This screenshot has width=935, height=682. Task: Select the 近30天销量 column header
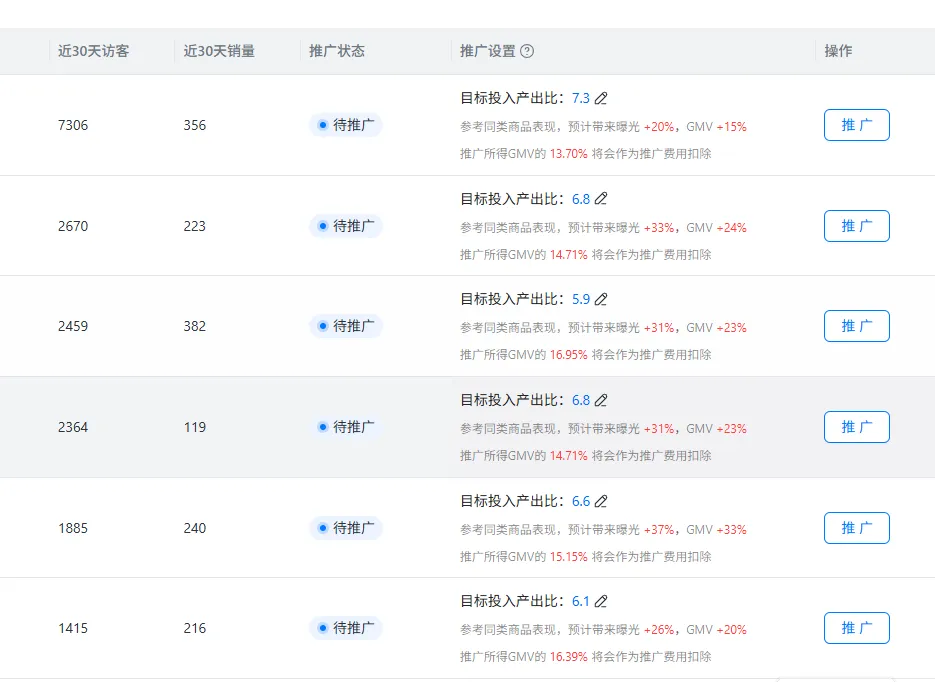(219, 51)
